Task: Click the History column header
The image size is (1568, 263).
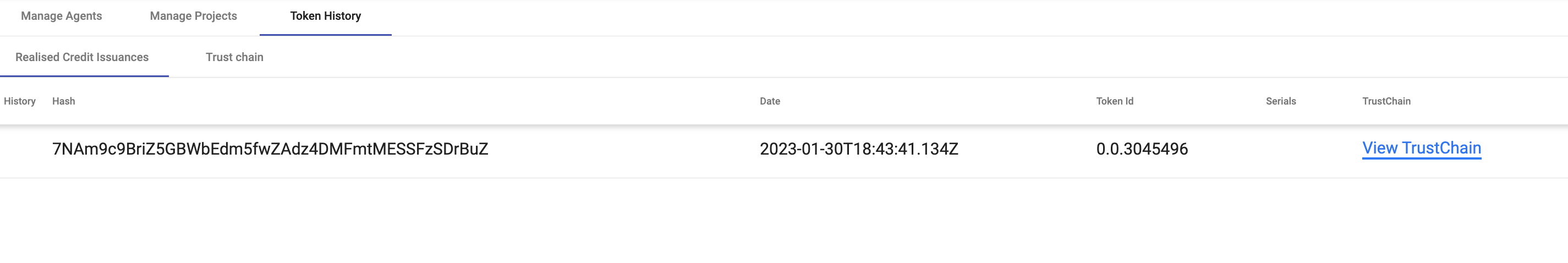Action: [19, 101]
